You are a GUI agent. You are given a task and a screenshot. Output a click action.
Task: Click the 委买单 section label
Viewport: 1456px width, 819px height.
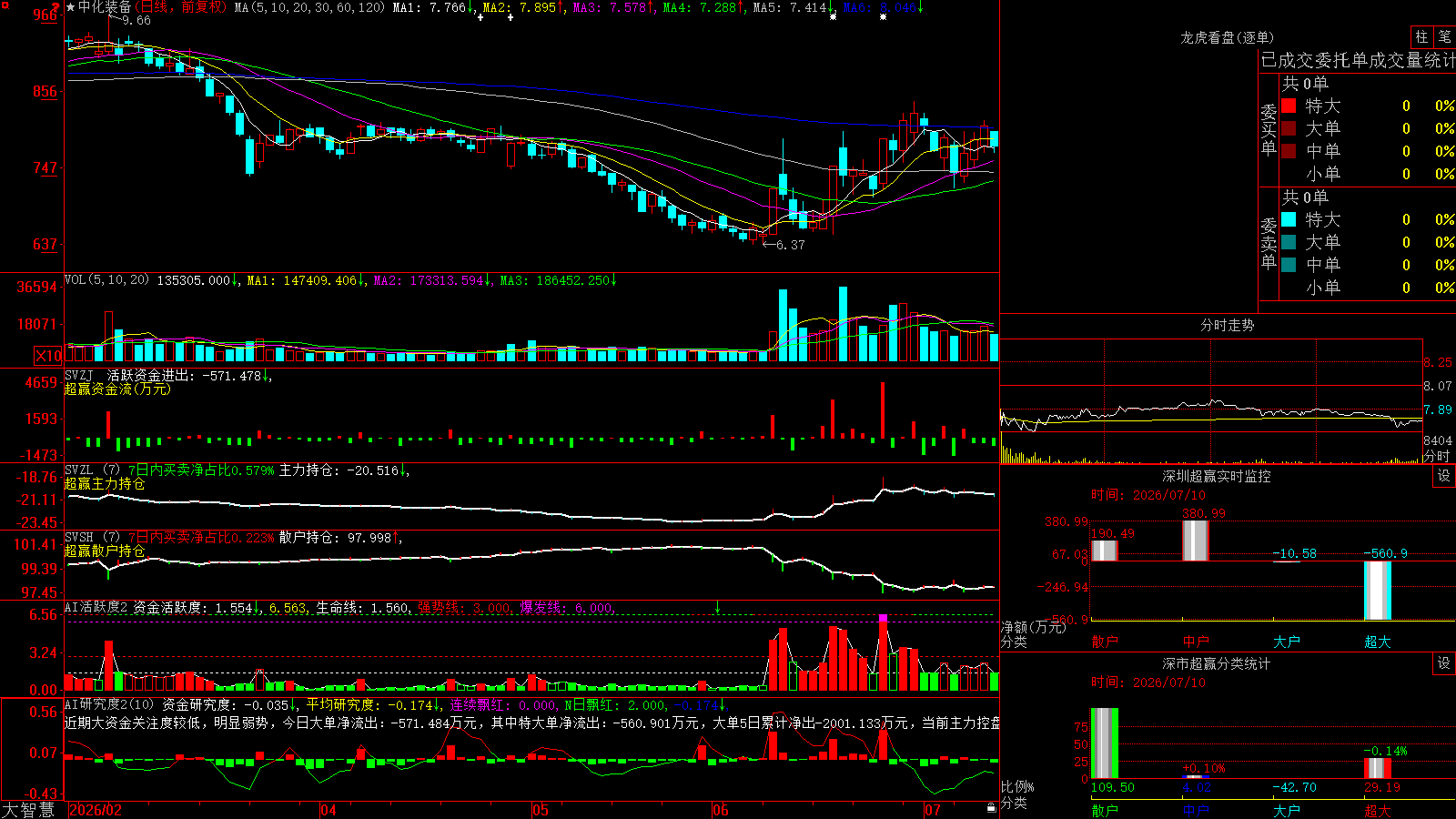click(1269, 129)
